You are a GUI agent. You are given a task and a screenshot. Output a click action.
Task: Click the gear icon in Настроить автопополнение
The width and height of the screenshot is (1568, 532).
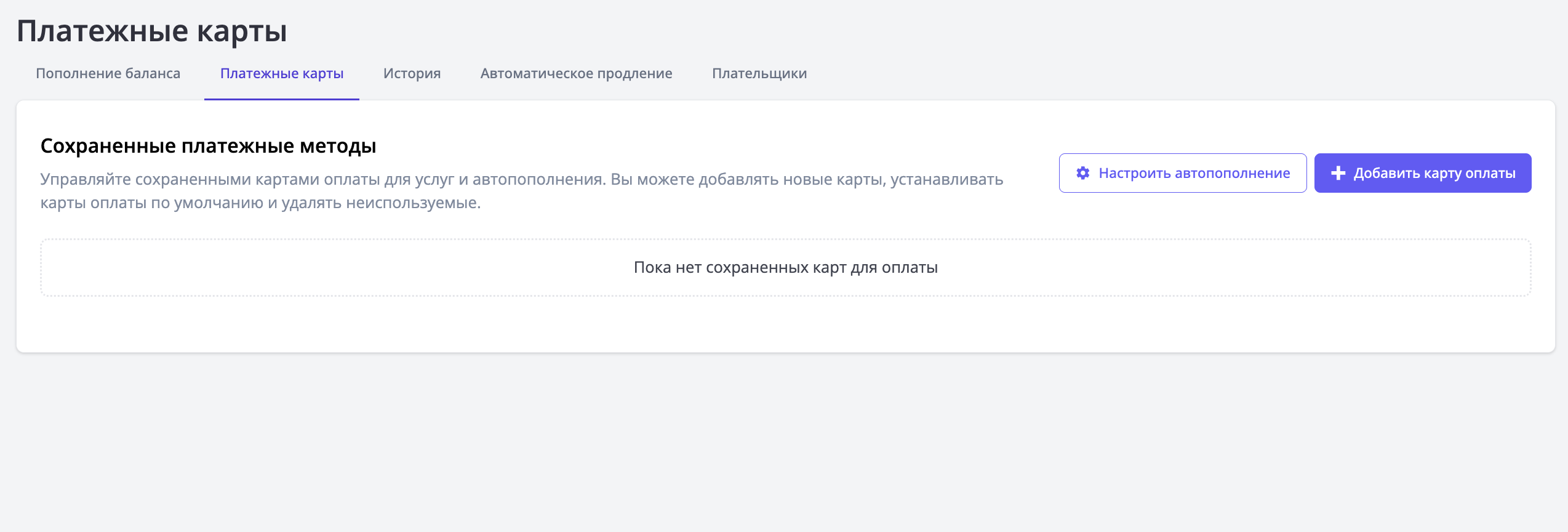[x=1082, y=173]
